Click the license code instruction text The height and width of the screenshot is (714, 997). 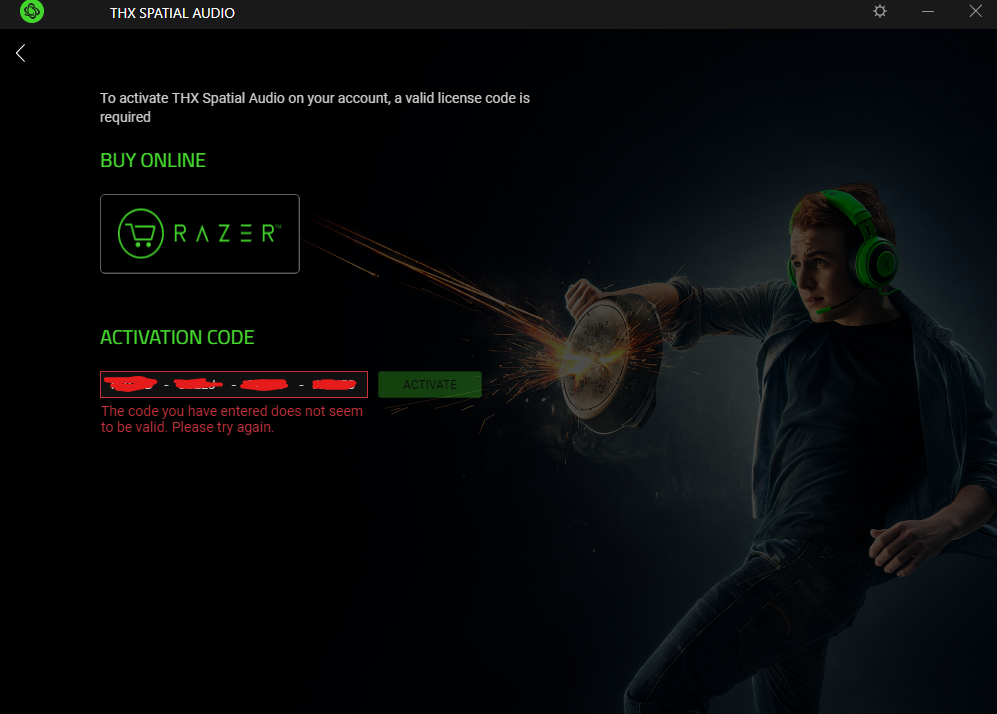click(x=315, y=107)
